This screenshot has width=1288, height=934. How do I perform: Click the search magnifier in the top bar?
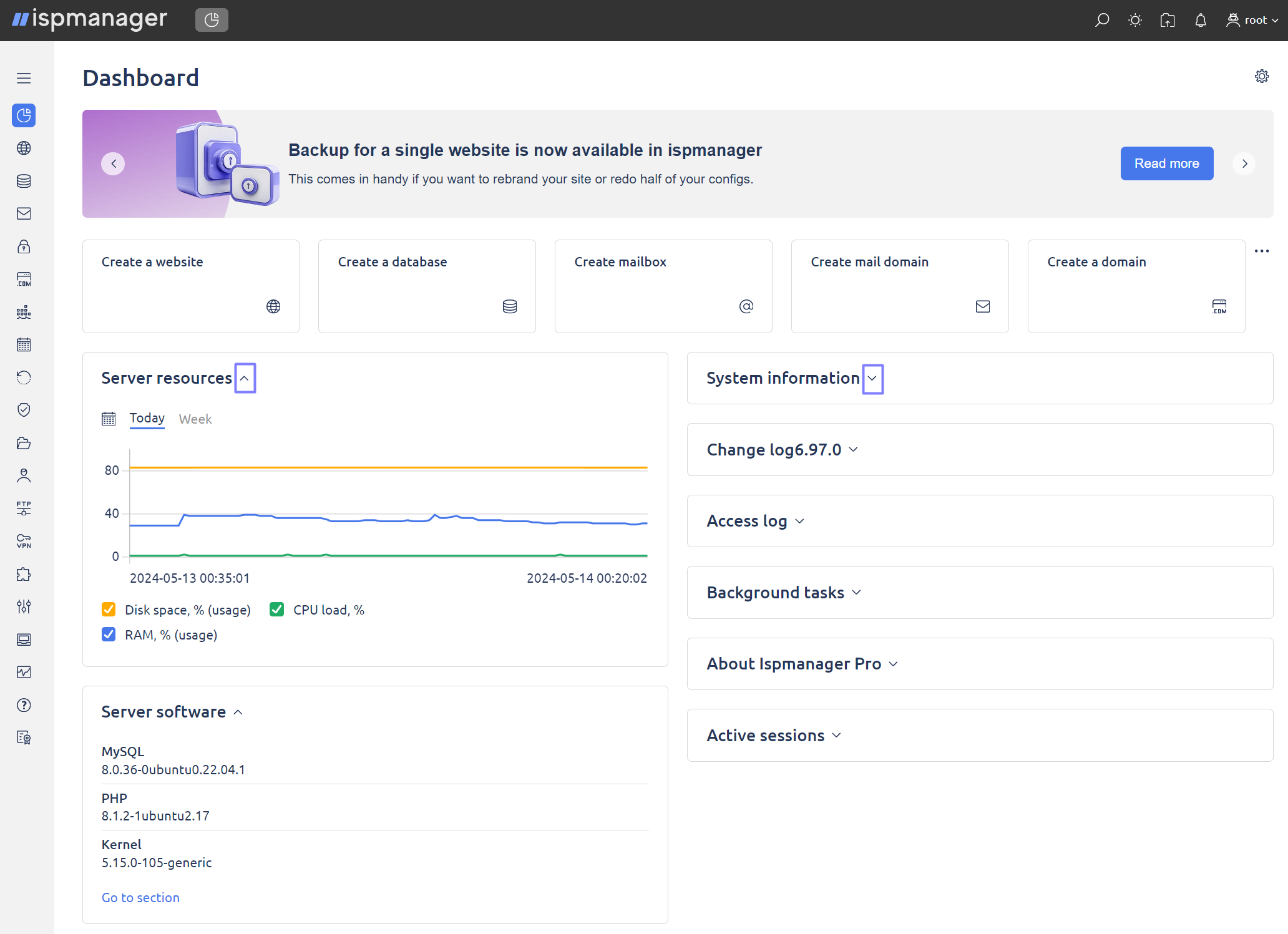click(x=1102, y=20)
